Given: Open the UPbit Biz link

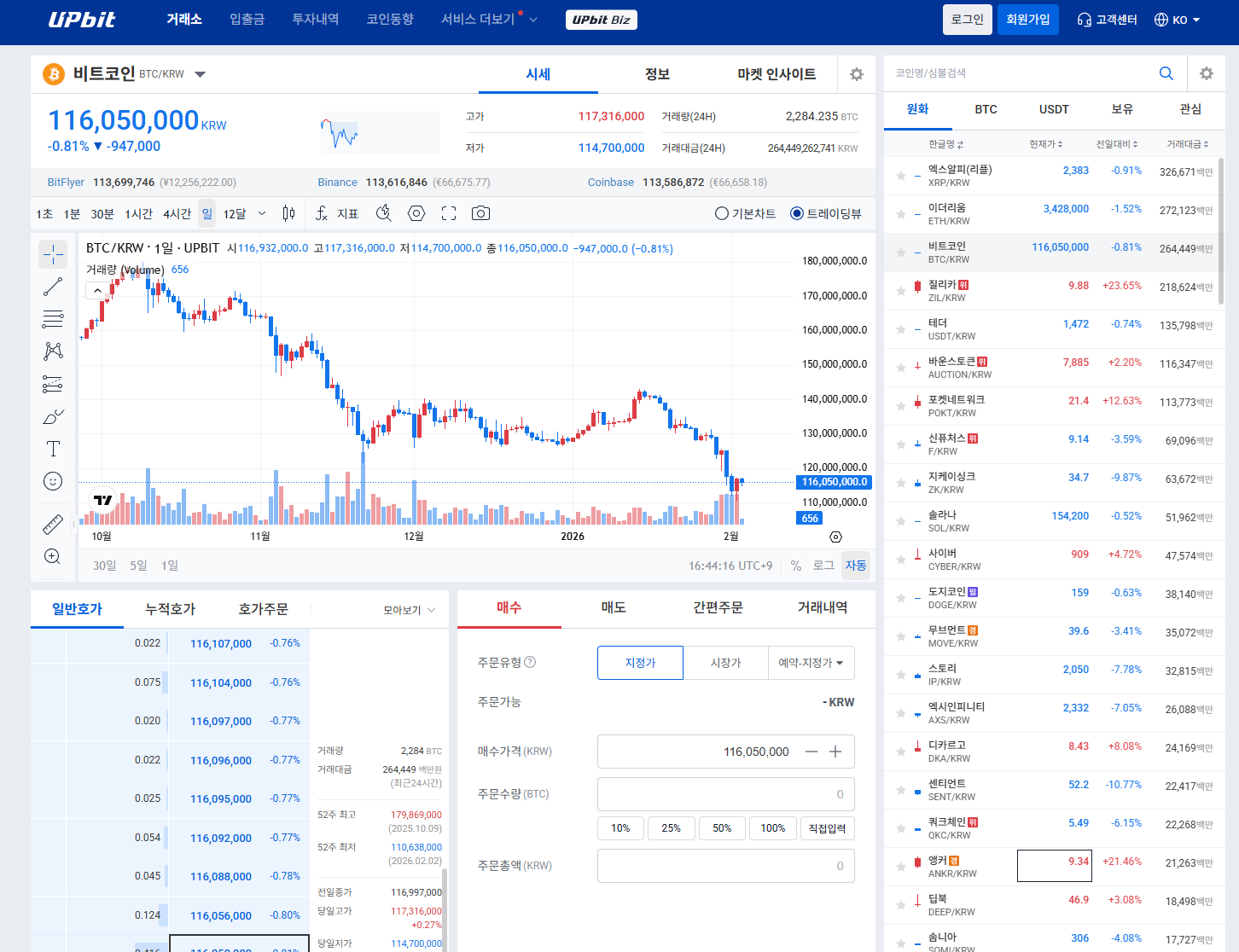Looking at the screenshot, I should [x=601, y=20].
